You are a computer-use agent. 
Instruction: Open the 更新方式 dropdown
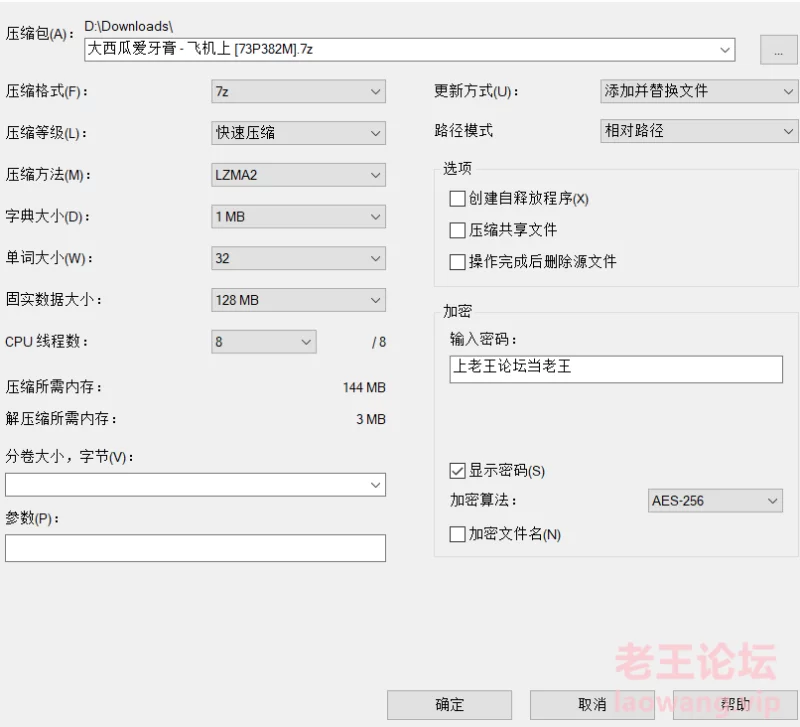point(698,91)
